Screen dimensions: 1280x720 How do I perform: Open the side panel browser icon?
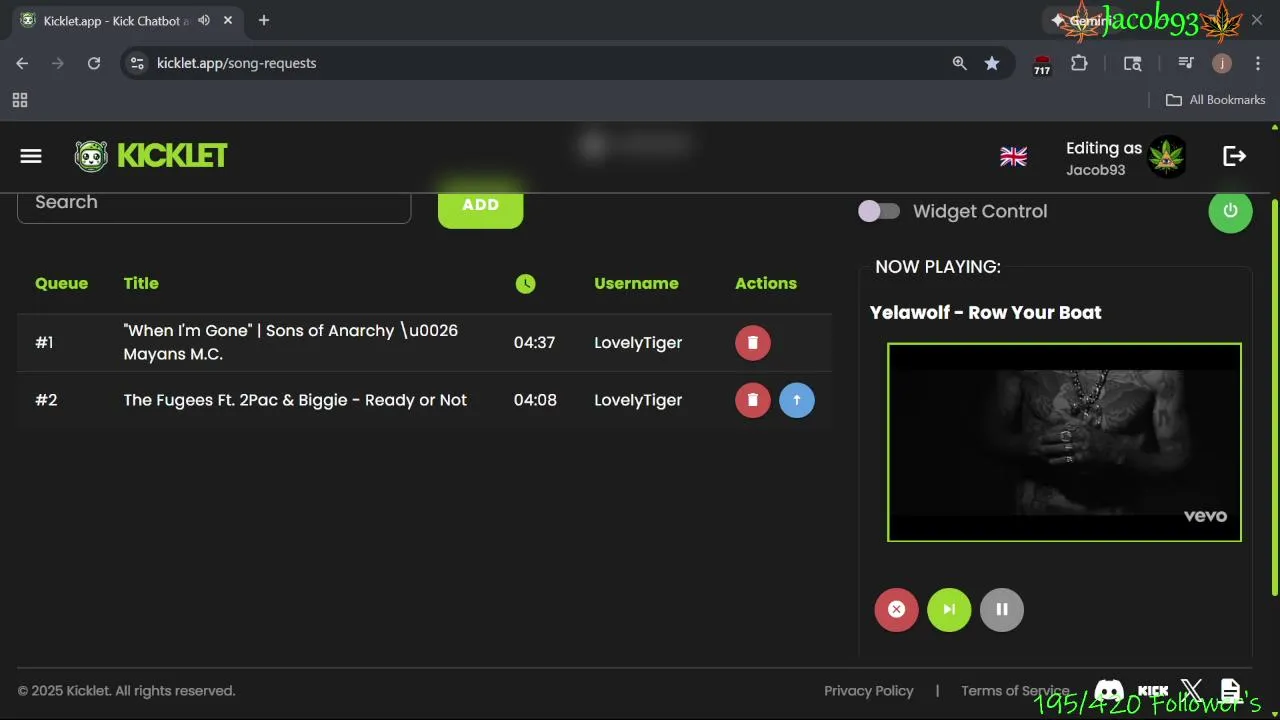point(1132,63)
